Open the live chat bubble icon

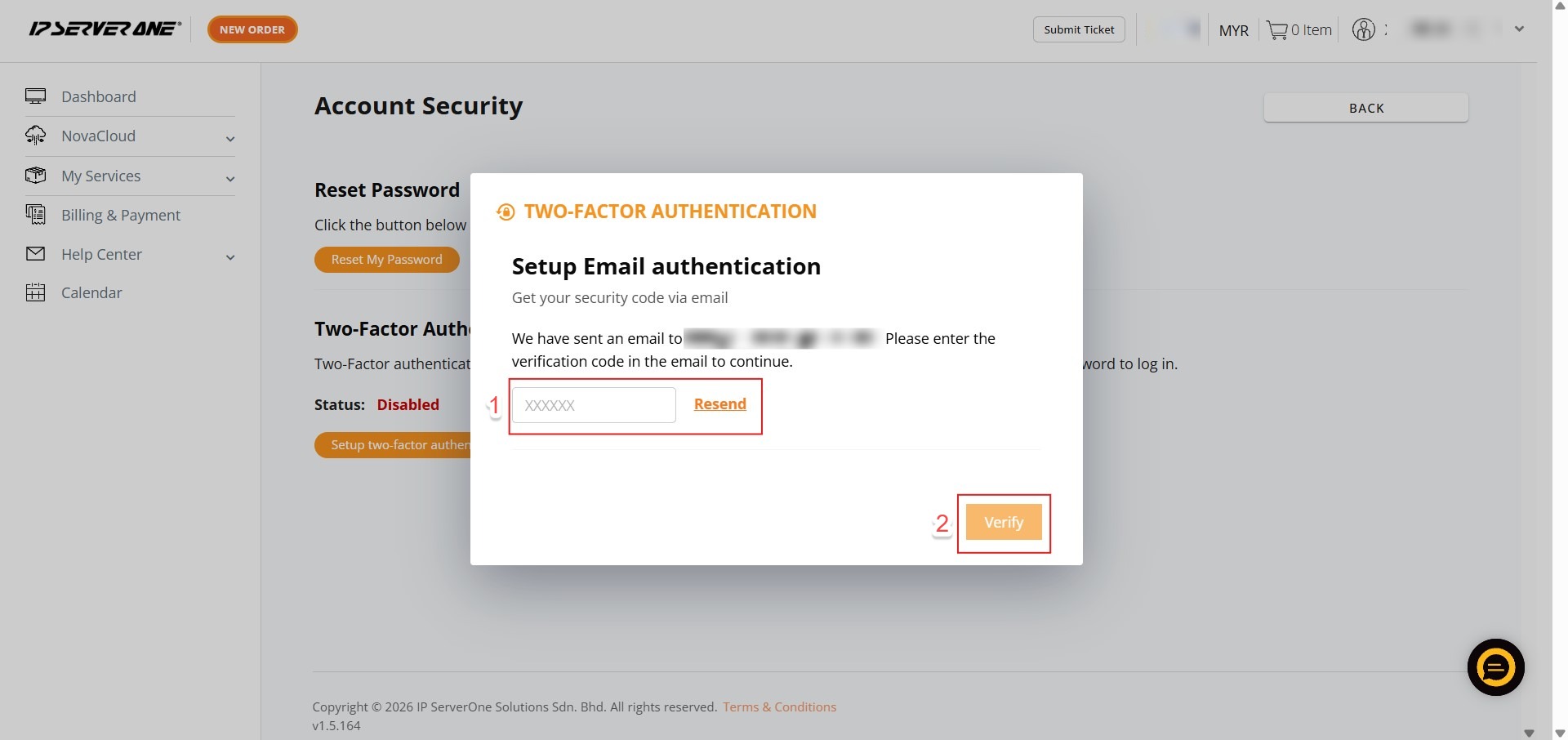click(x=1495, y=667)
